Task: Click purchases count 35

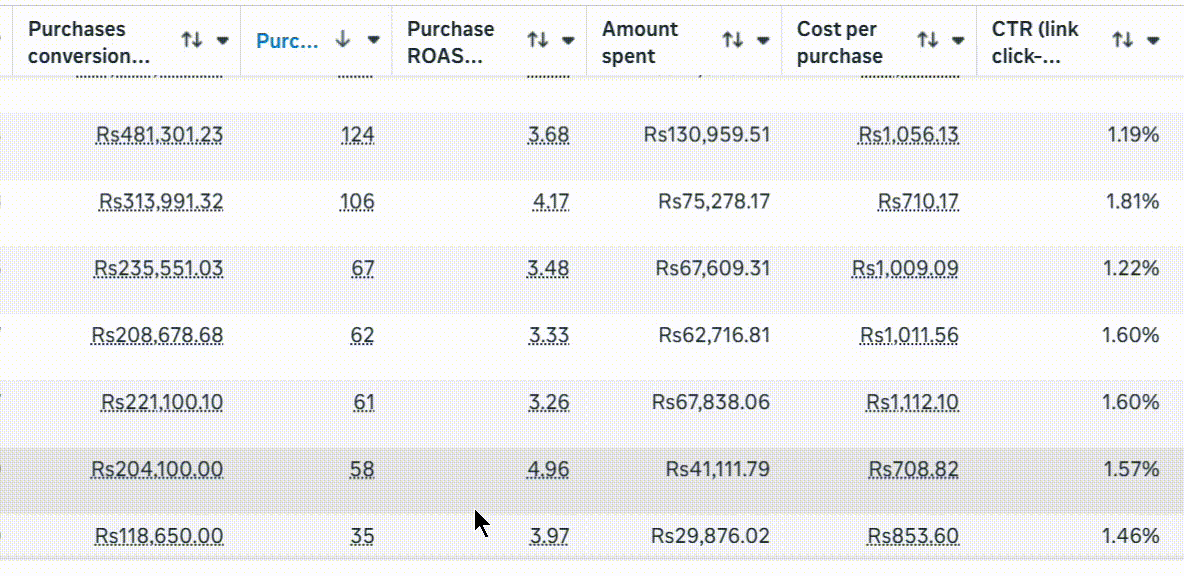Action: [362, 536]
